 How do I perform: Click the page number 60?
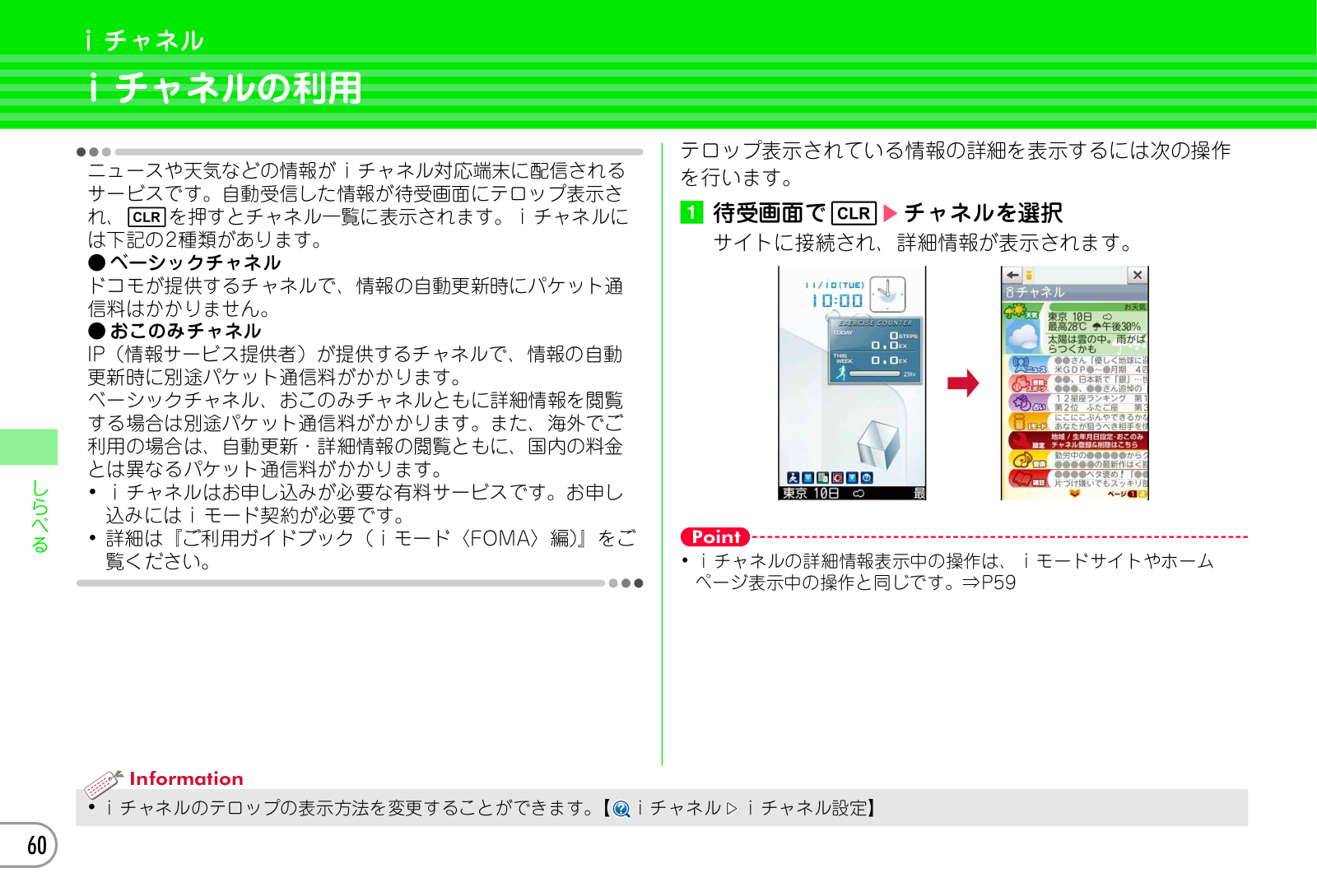(36, 845)
